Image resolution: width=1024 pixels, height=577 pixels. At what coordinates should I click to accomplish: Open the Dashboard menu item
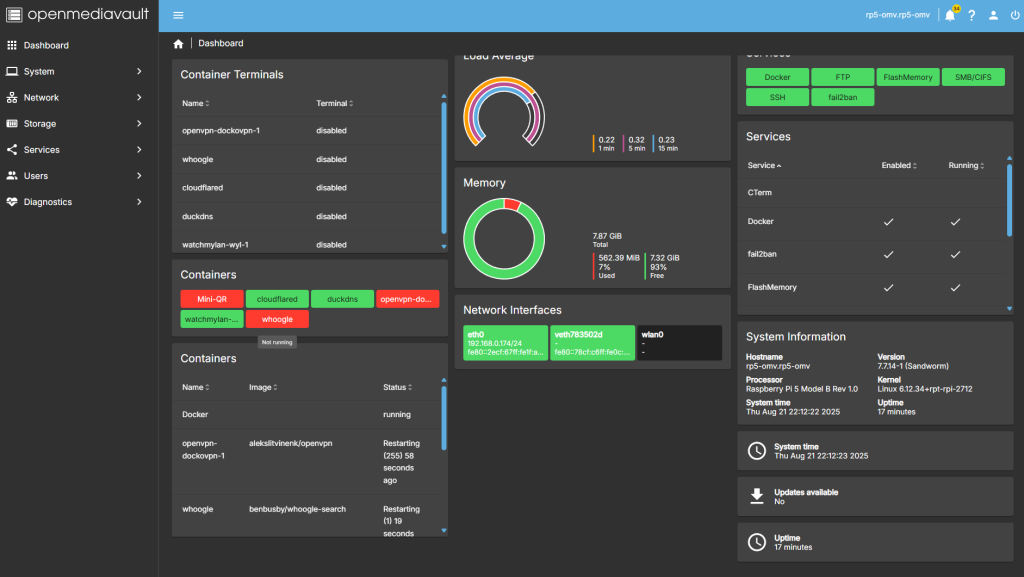pos(46,46)
